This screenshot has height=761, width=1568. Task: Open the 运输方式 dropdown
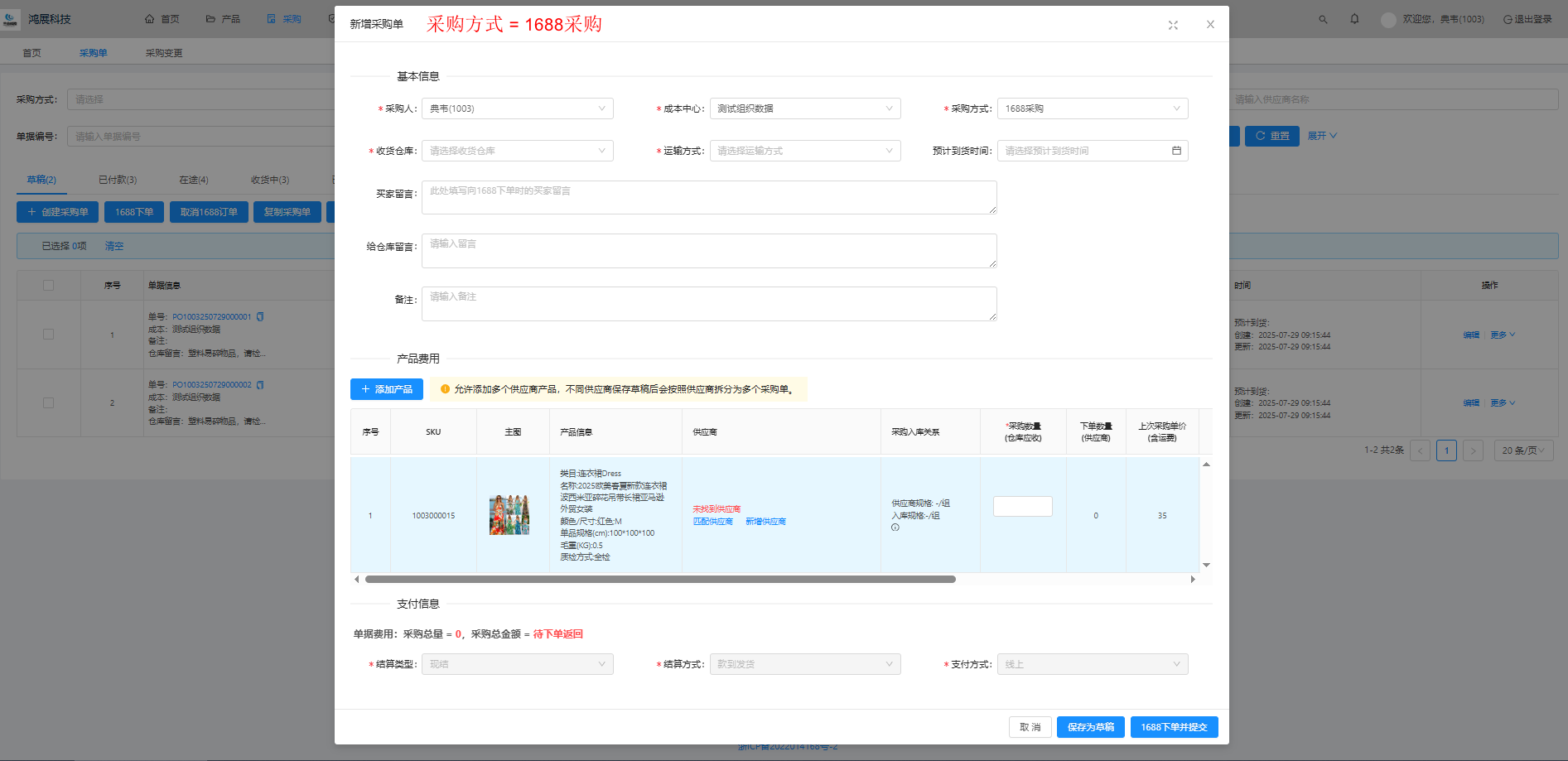804,151
